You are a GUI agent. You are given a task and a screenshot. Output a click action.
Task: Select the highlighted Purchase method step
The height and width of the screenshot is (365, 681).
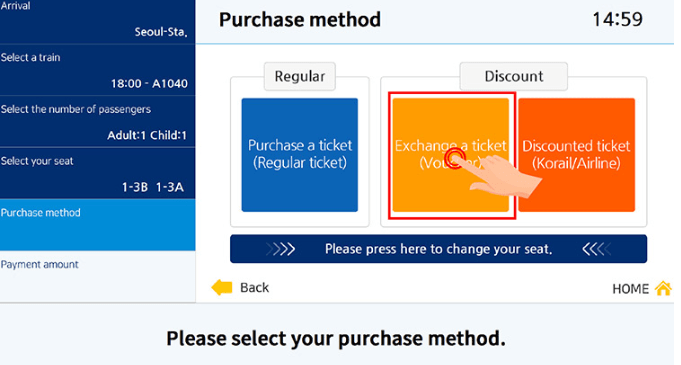(x=97, y=225)
